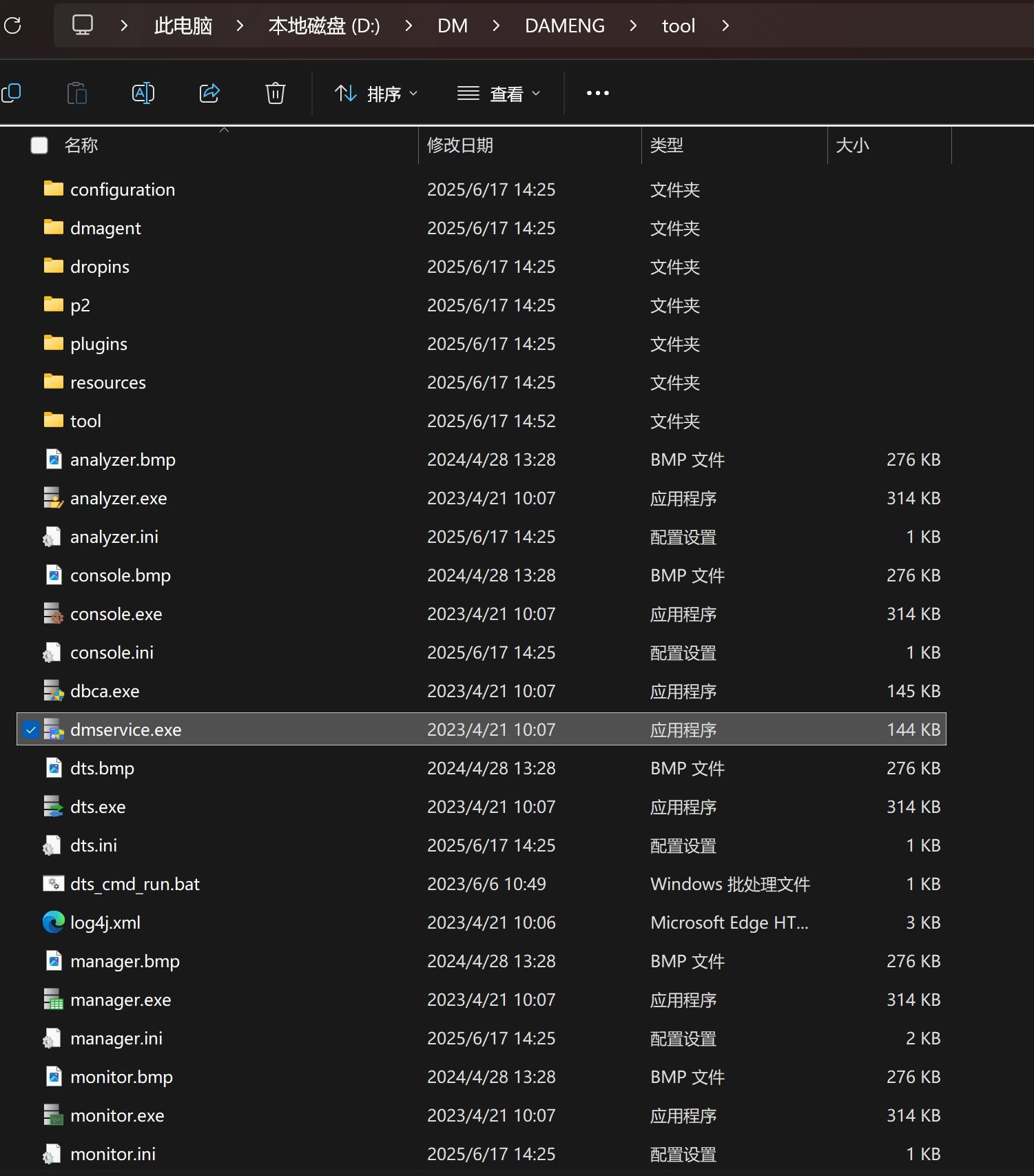Screen dimensions: 1034x1176
Task: Expand the chevron after DAMENG breadcrumb
Action: [633, 25]
